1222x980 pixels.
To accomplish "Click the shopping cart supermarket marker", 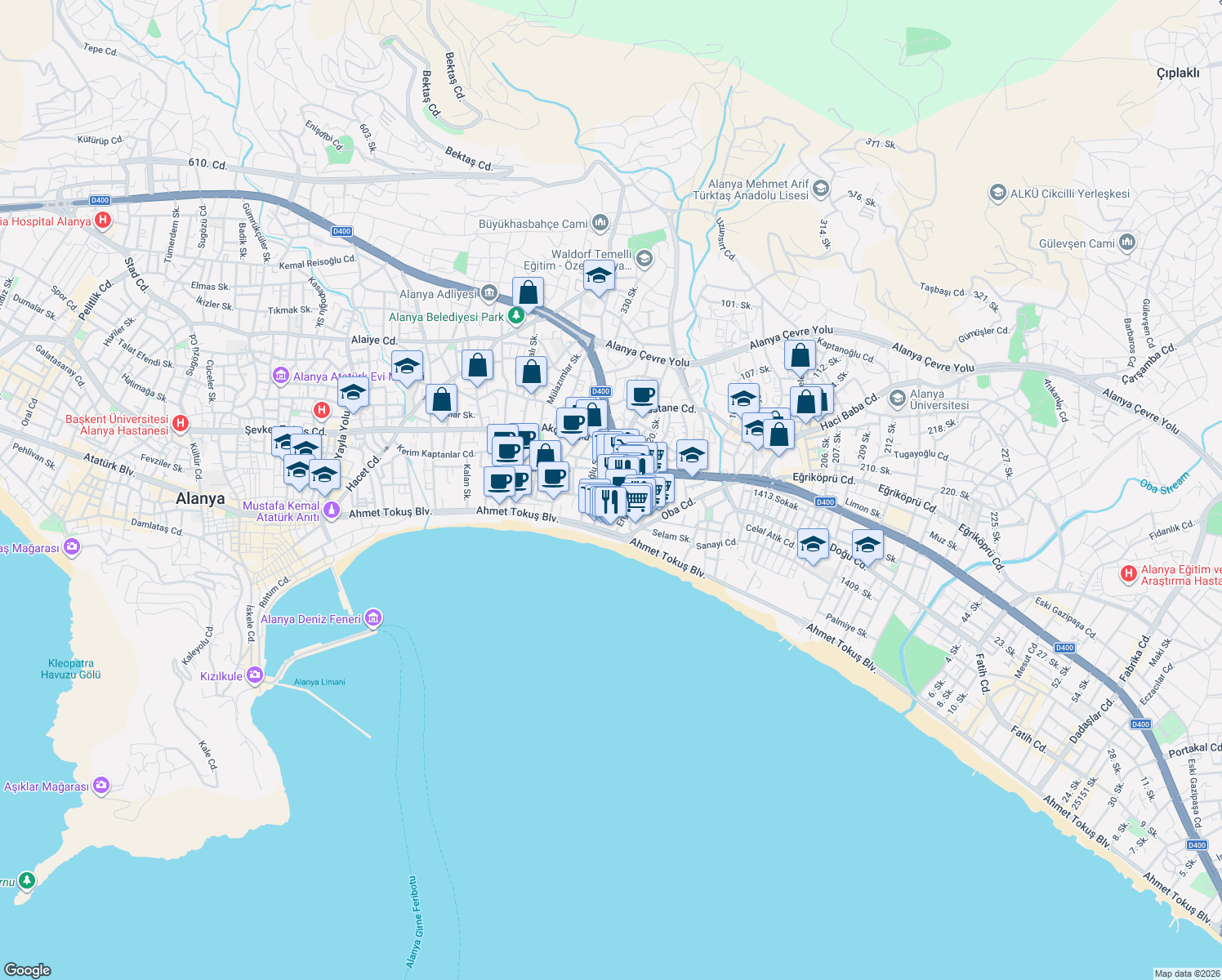I will point(636,499).
